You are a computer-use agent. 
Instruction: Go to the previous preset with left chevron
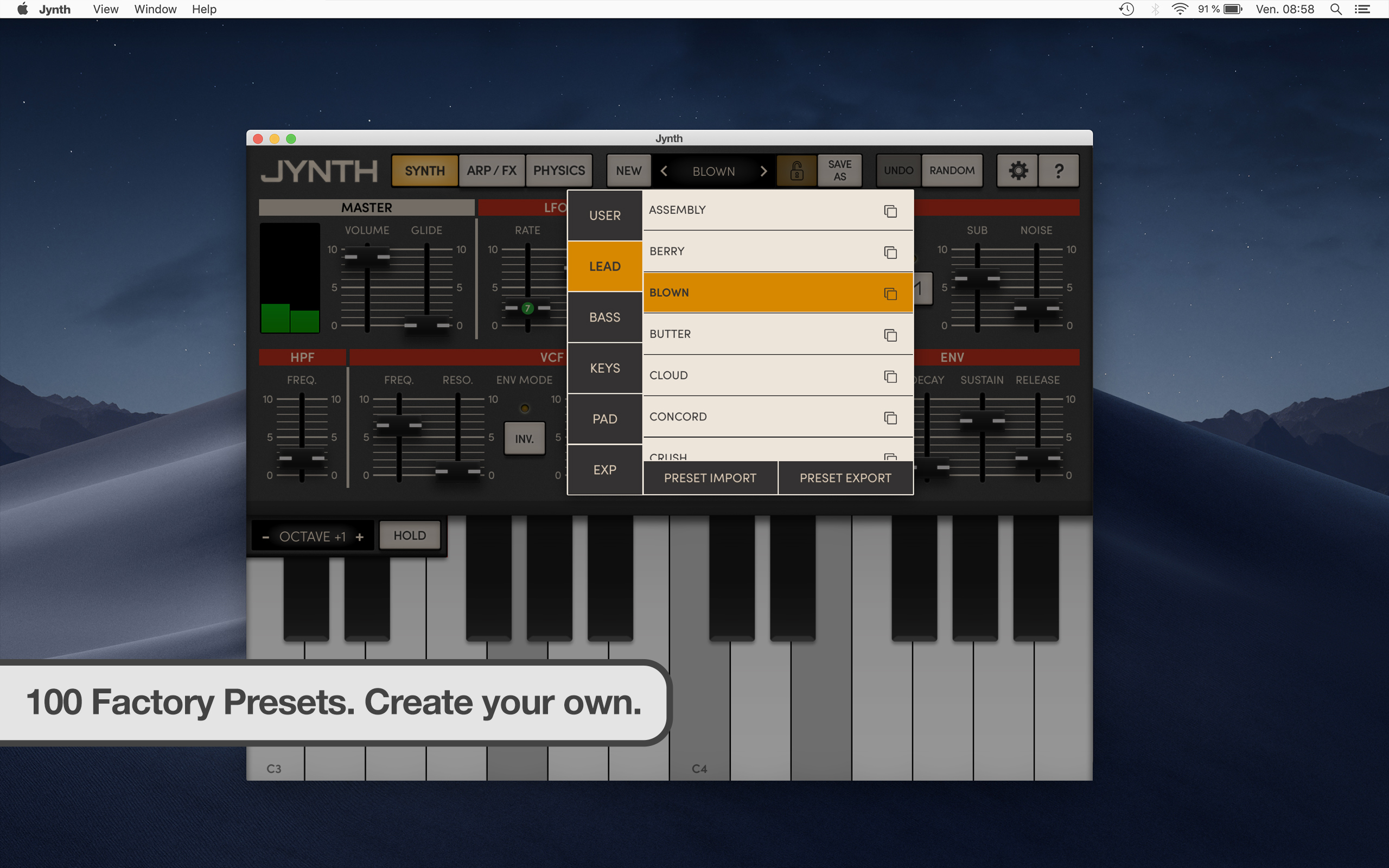[x=664, y=171]
